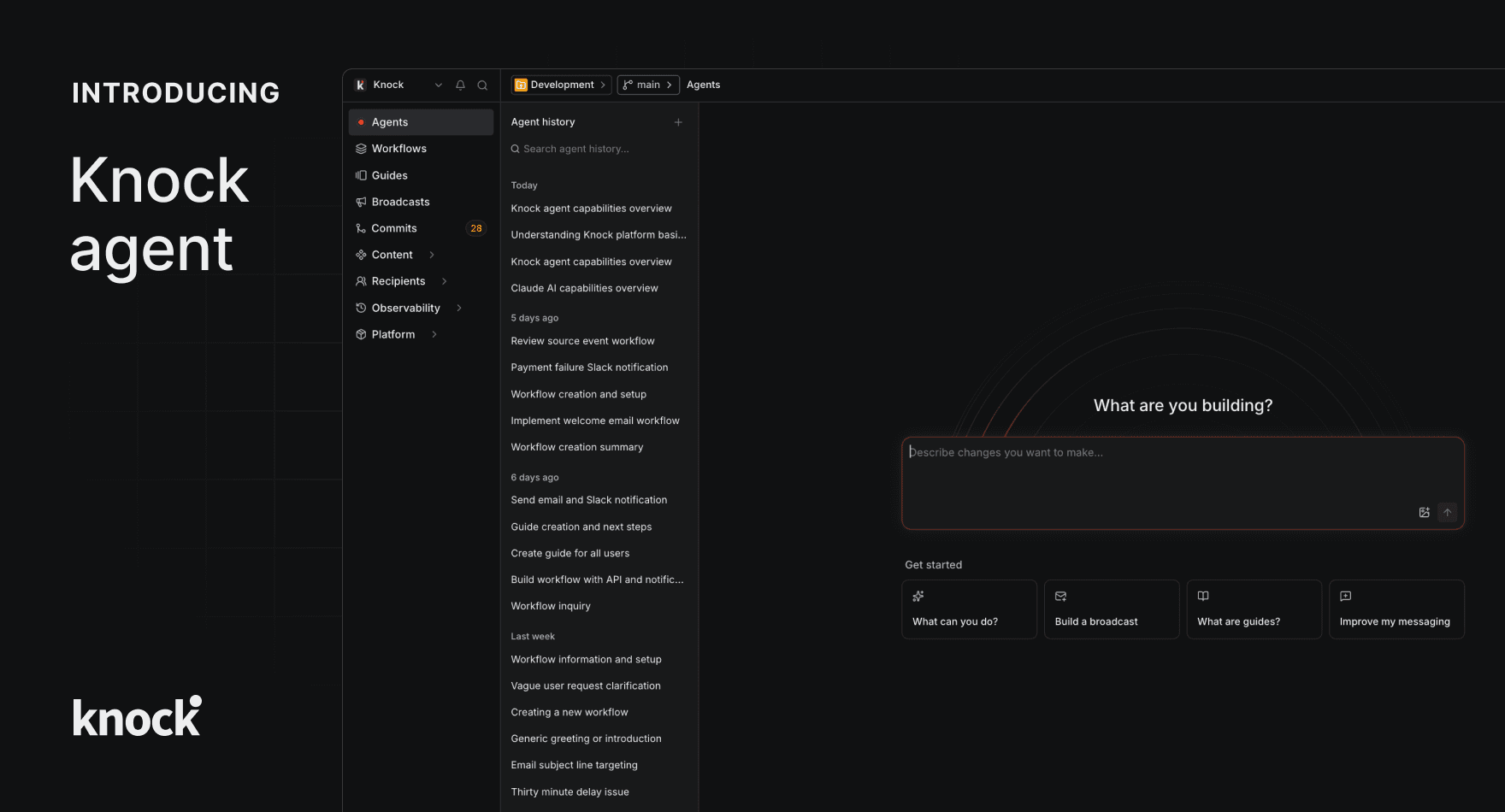Attach an image using the image icon
Viewport: 1505px width, 812px height.
(1424, 513)
